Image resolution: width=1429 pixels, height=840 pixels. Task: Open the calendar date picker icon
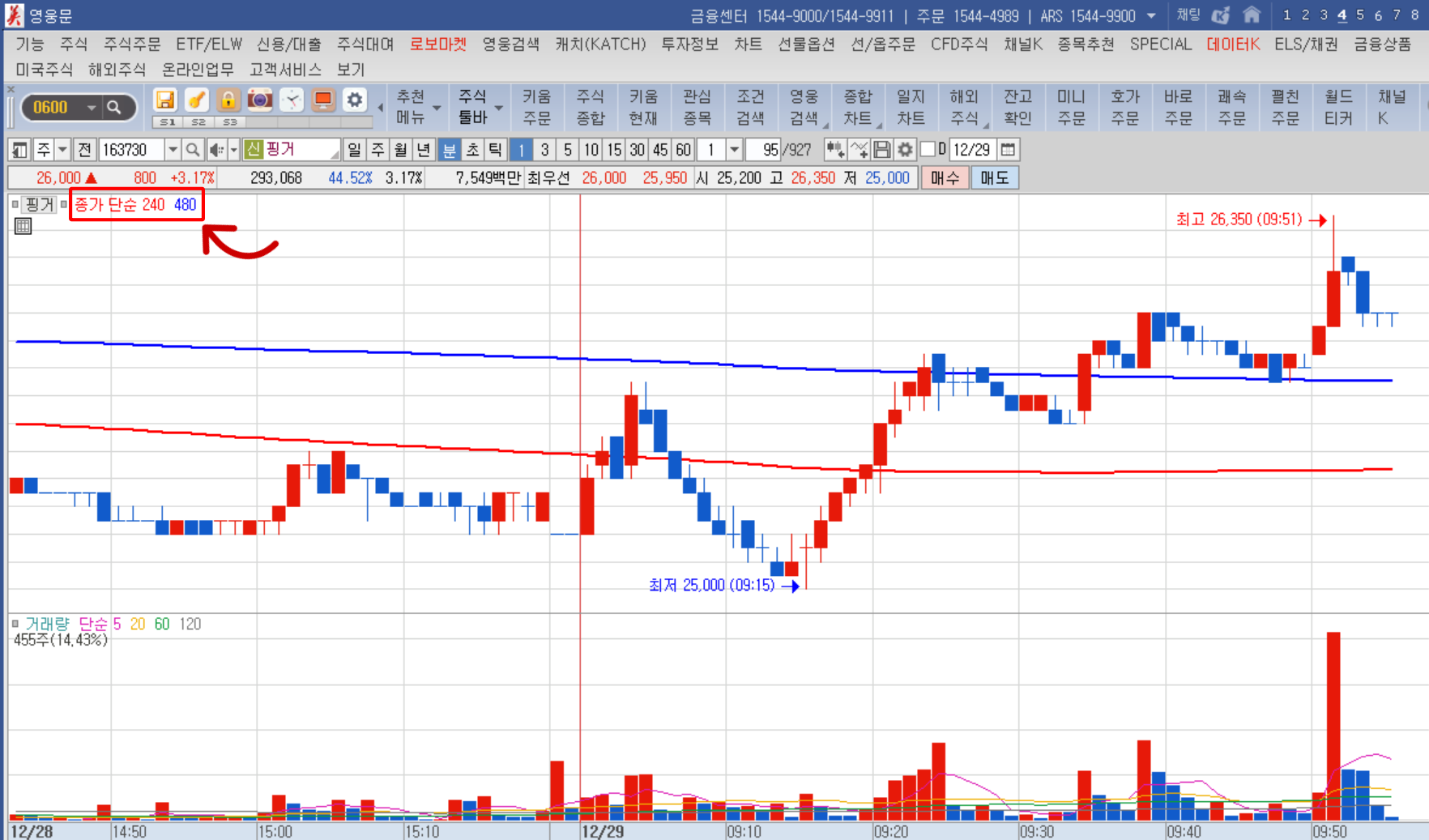1008,150
